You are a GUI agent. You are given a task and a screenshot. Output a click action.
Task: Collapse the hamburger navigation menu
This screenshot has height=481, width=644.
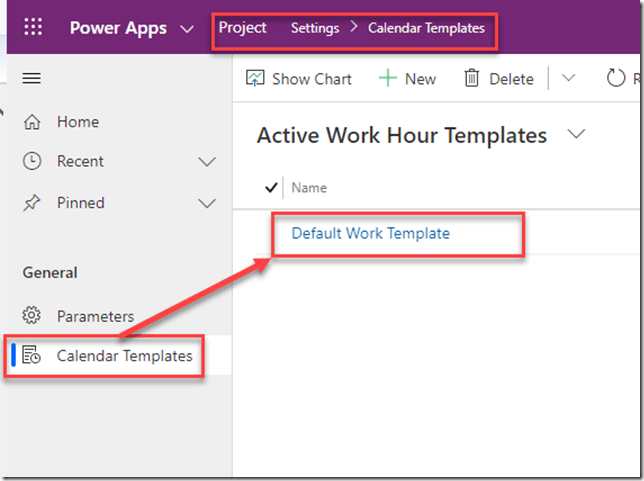click(x=32, y=78)
